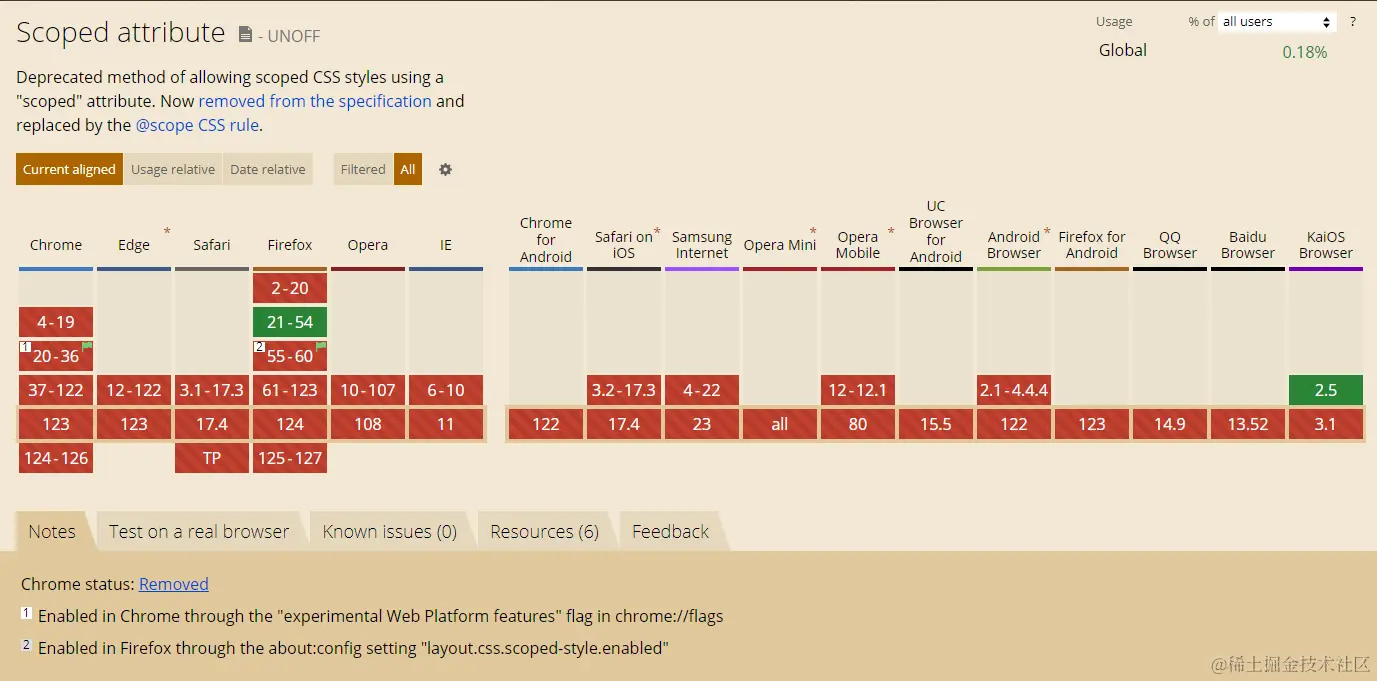Open the Notes tab

tap(52, 532)
